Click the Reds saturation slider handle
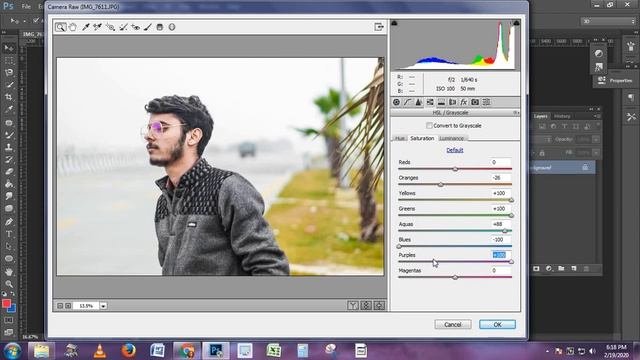Viewport: 640px width, 360px height. 455,169
